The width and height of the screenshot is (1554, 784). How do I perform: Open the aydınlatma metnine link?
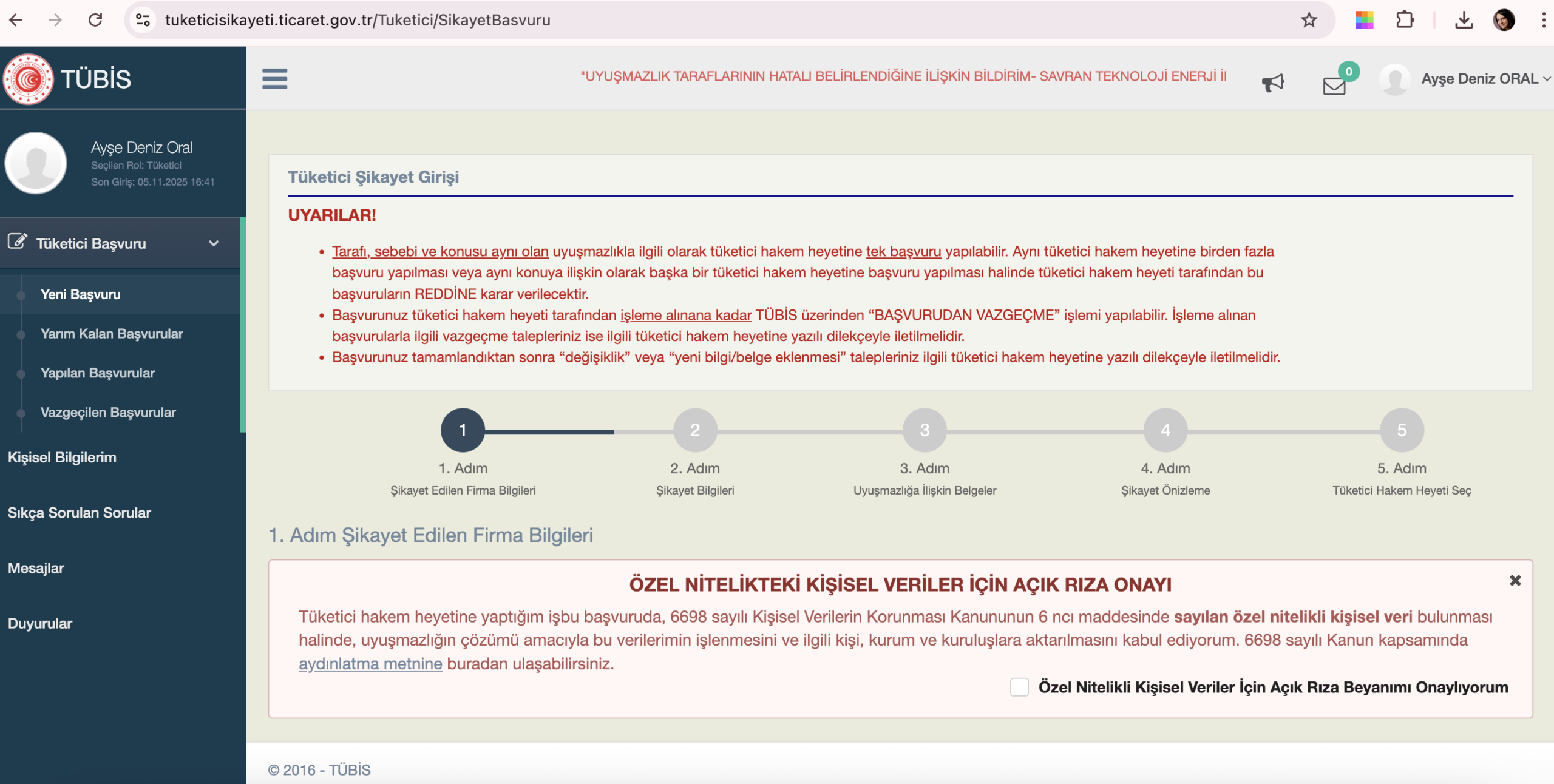pyautogui.click(x=370, y=664)
